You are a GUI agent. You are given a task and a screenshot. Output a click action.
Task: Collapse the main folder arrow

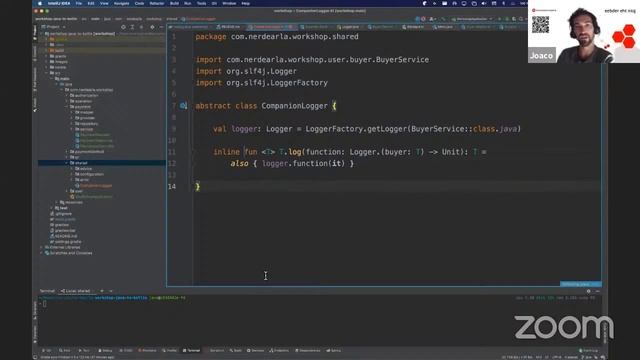[52, 79]
